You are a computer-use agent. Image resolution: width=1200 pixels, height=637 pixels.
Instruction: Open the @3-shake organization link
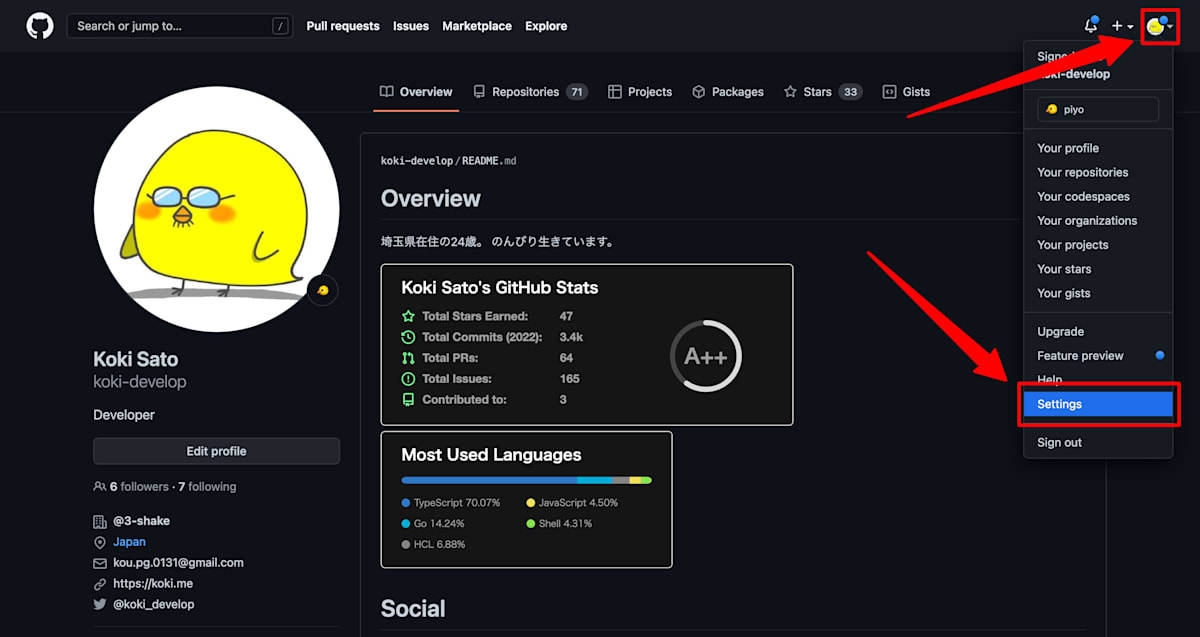[142, 521]
